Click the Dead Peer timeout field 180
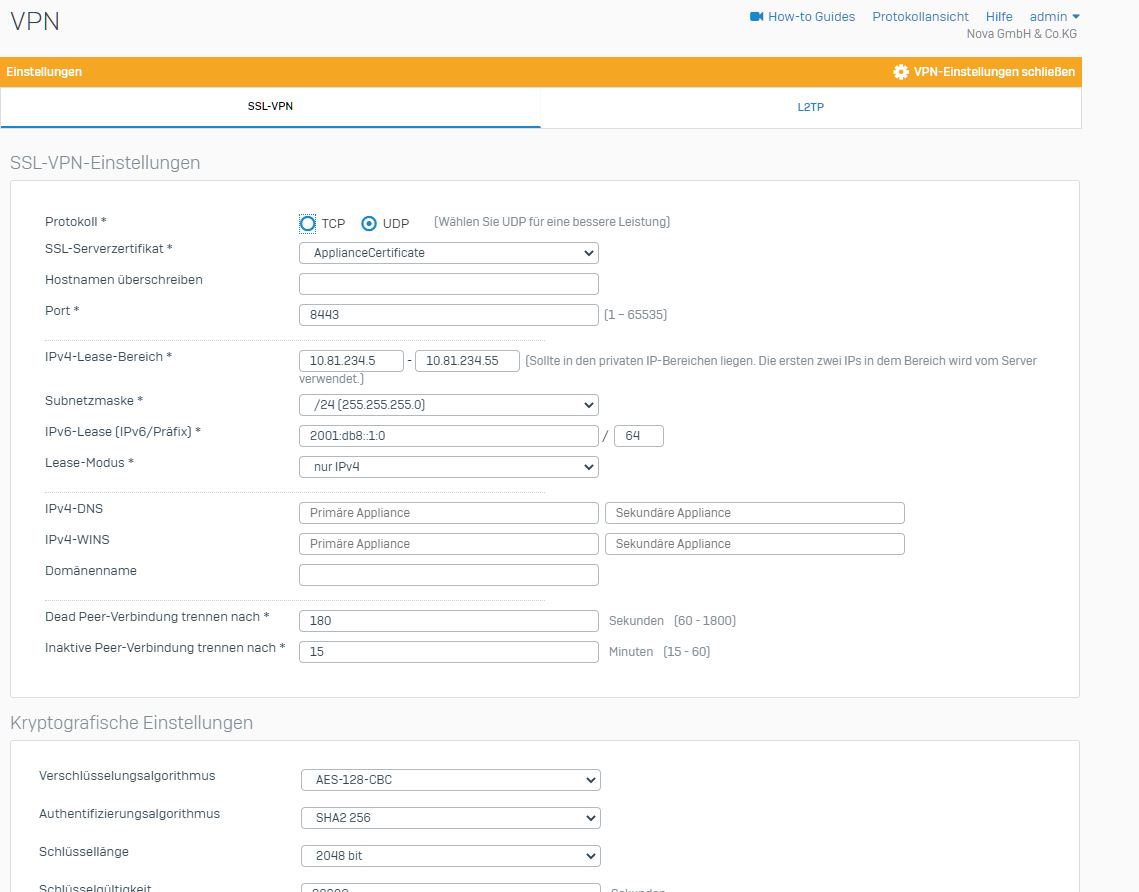1139x892 pixels. coord(449,620)
